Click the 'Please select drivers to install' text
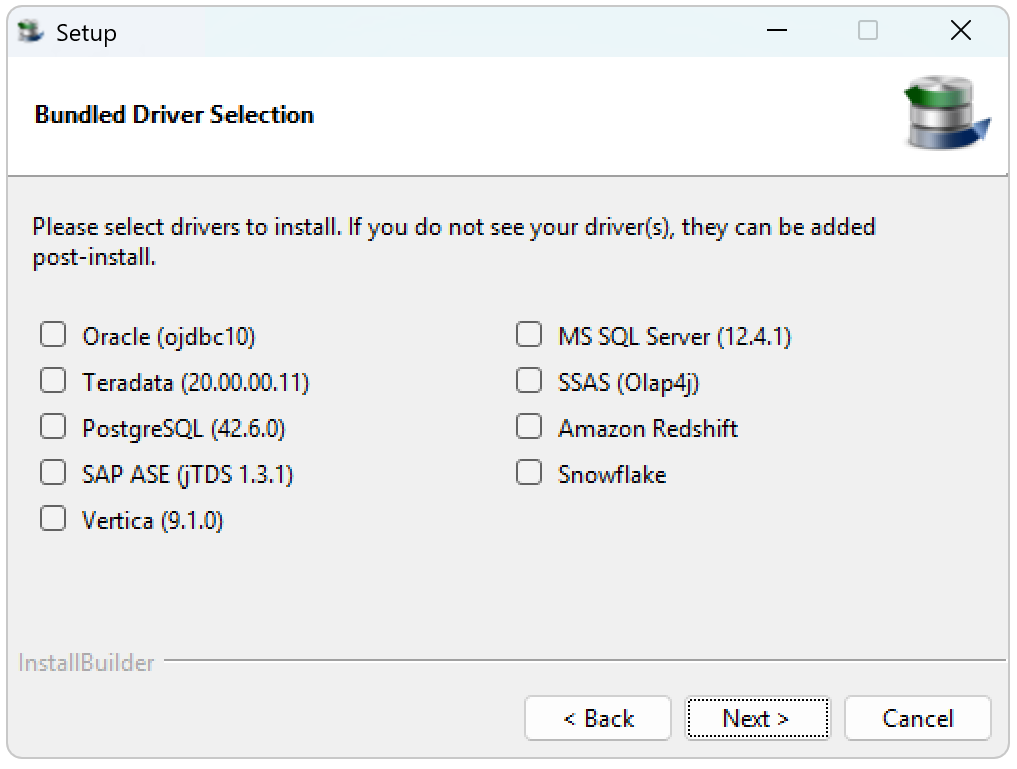Screen dimensions: 1017x769 point(454,242)
